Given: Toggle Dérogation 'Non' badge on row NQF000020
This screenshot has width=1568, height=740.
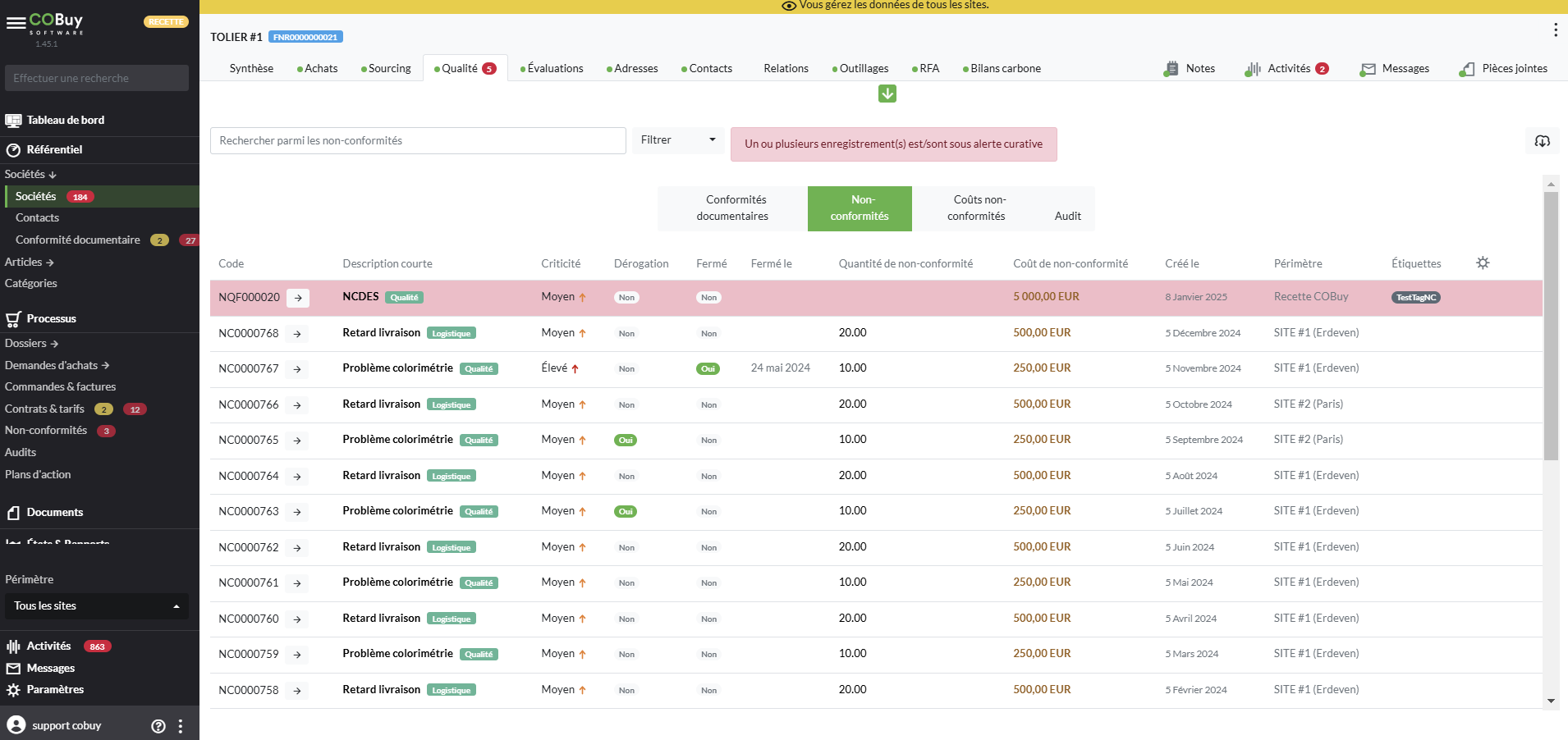Looking at the screenshot, I should [626, 298].
